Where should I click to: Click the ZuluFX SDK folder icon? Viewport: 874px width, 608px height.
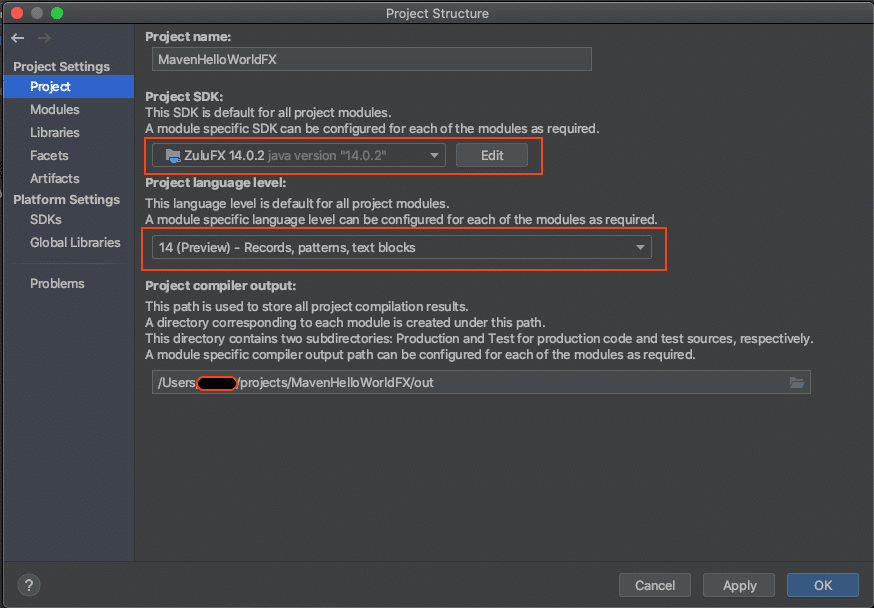coord(173,155)
